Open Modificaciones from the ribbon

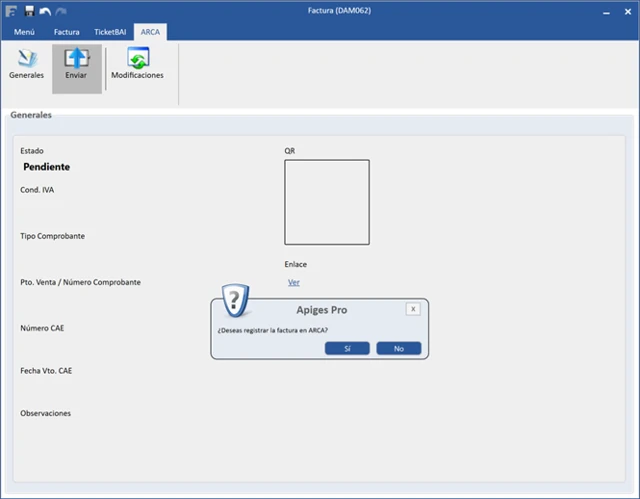pyautogui.click(x=137, y=66)
